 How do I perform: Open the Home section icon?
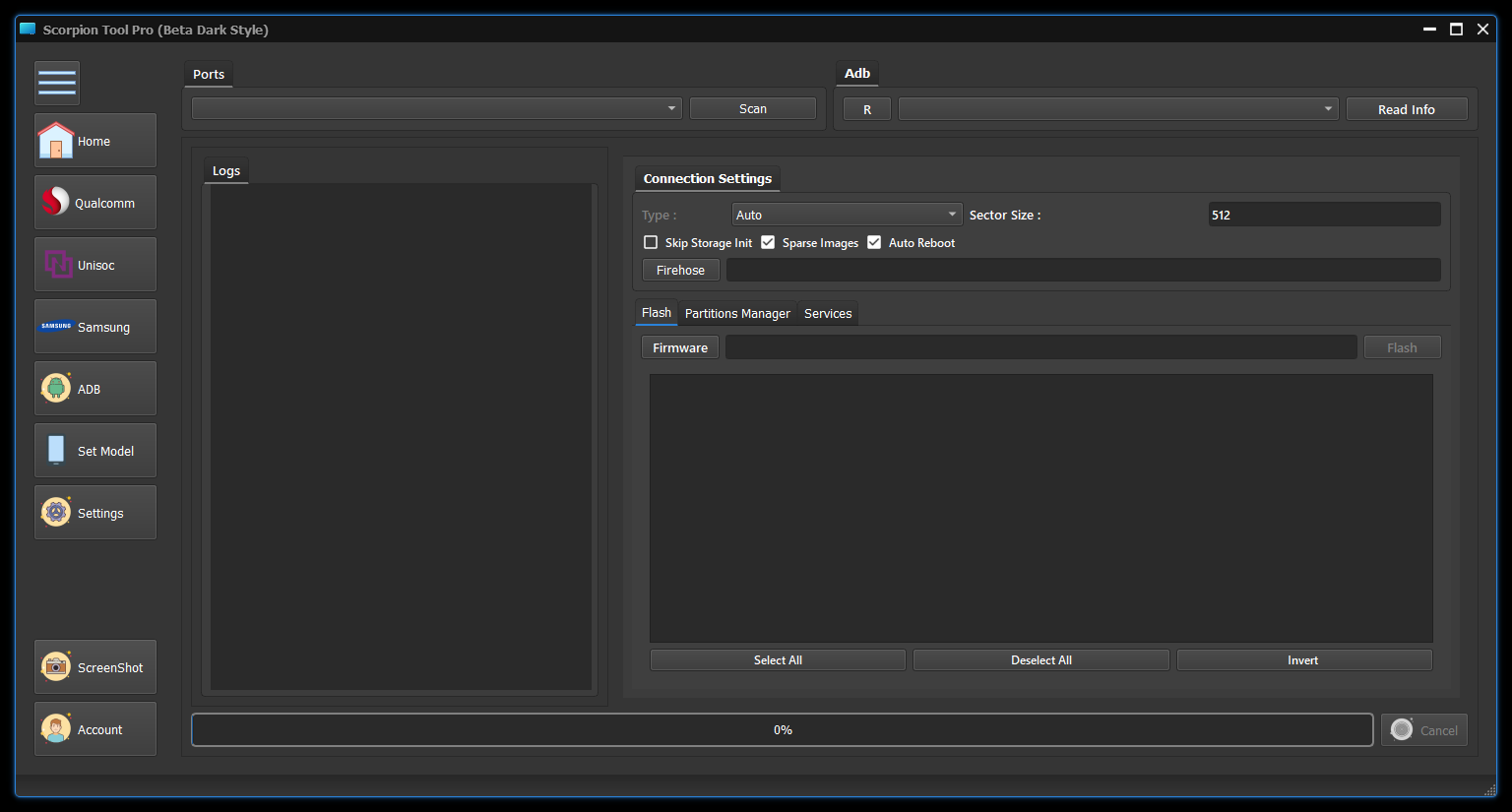pyautogui.click(x=56, y=141)
